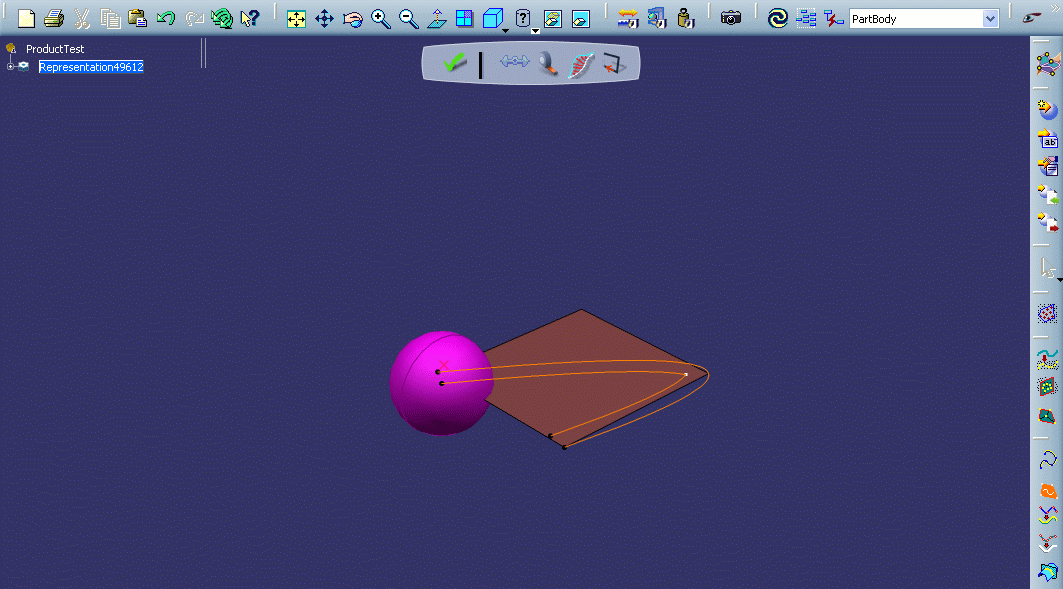Toggle the Normal View tool
The width and height of the screenshot is (1063, 589).
(x=437, y=18)
